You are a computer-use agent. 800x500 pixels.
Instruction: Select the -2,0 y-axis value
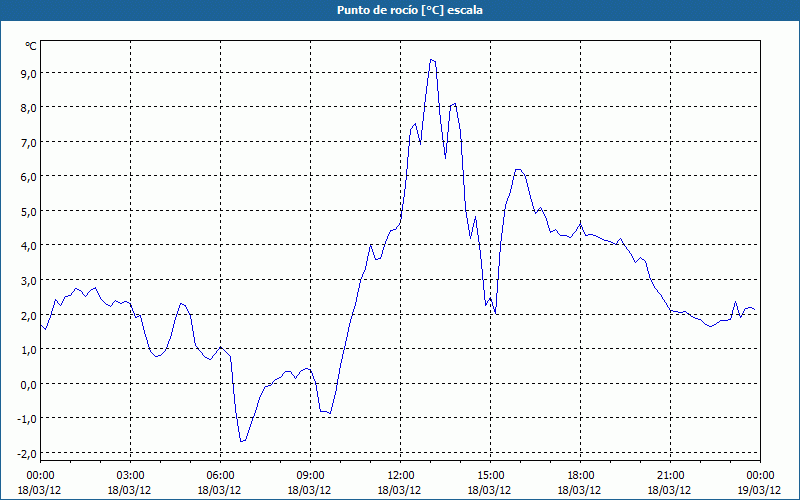click(27, 454)
